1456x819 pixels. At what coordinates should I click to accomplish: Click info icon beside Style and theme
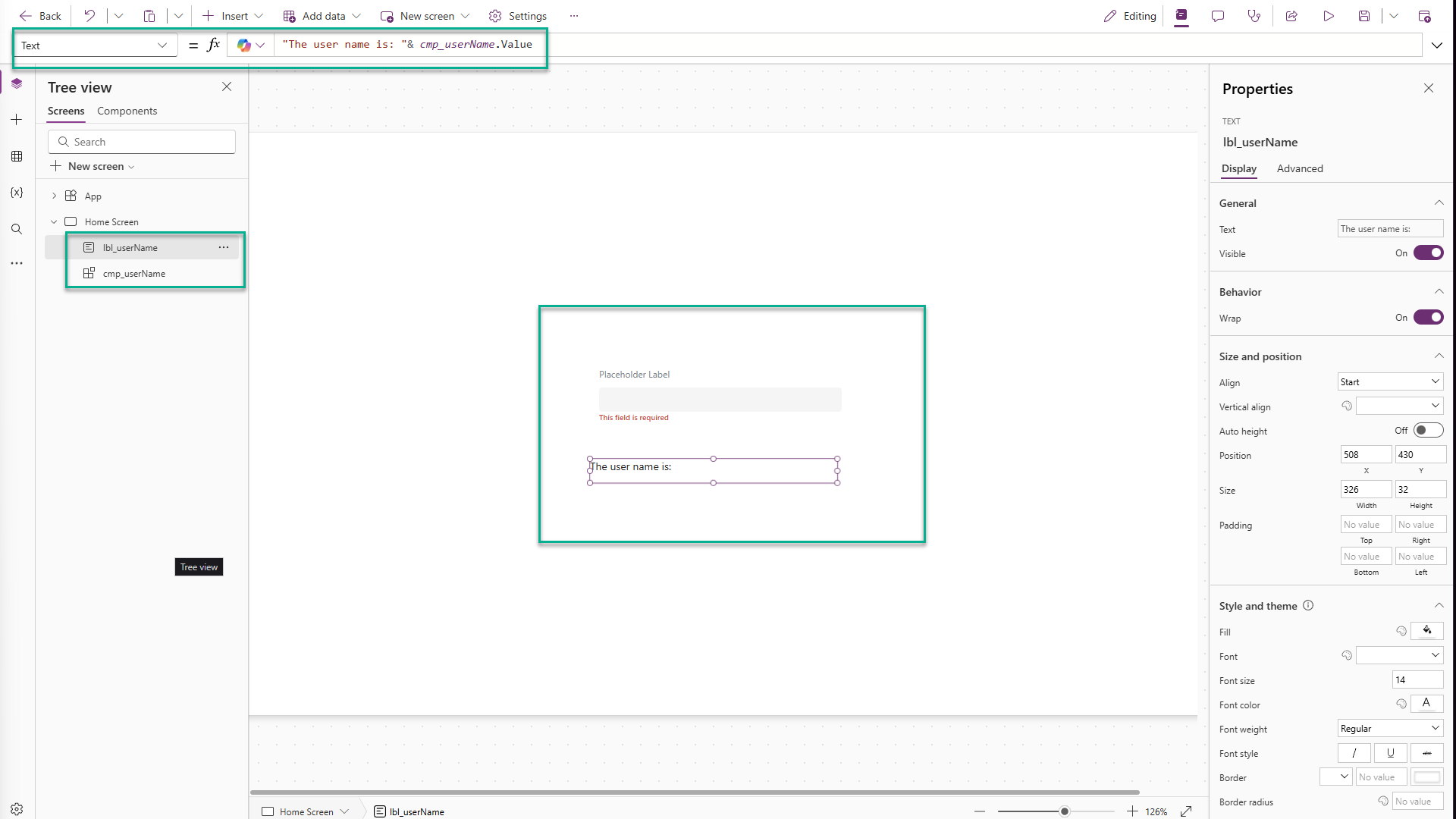pos(1308,605)
